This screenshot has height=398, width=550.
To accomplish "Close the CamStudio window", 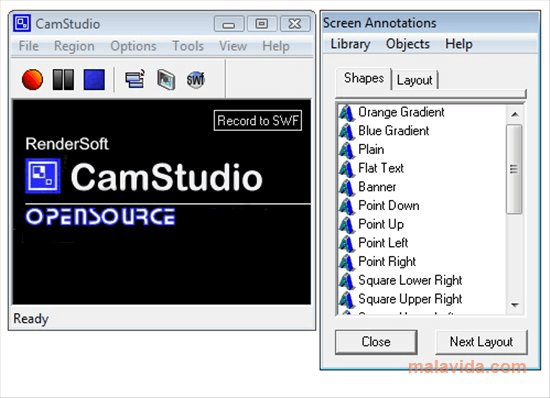I will pyautogui.click(x=295, y=24).
